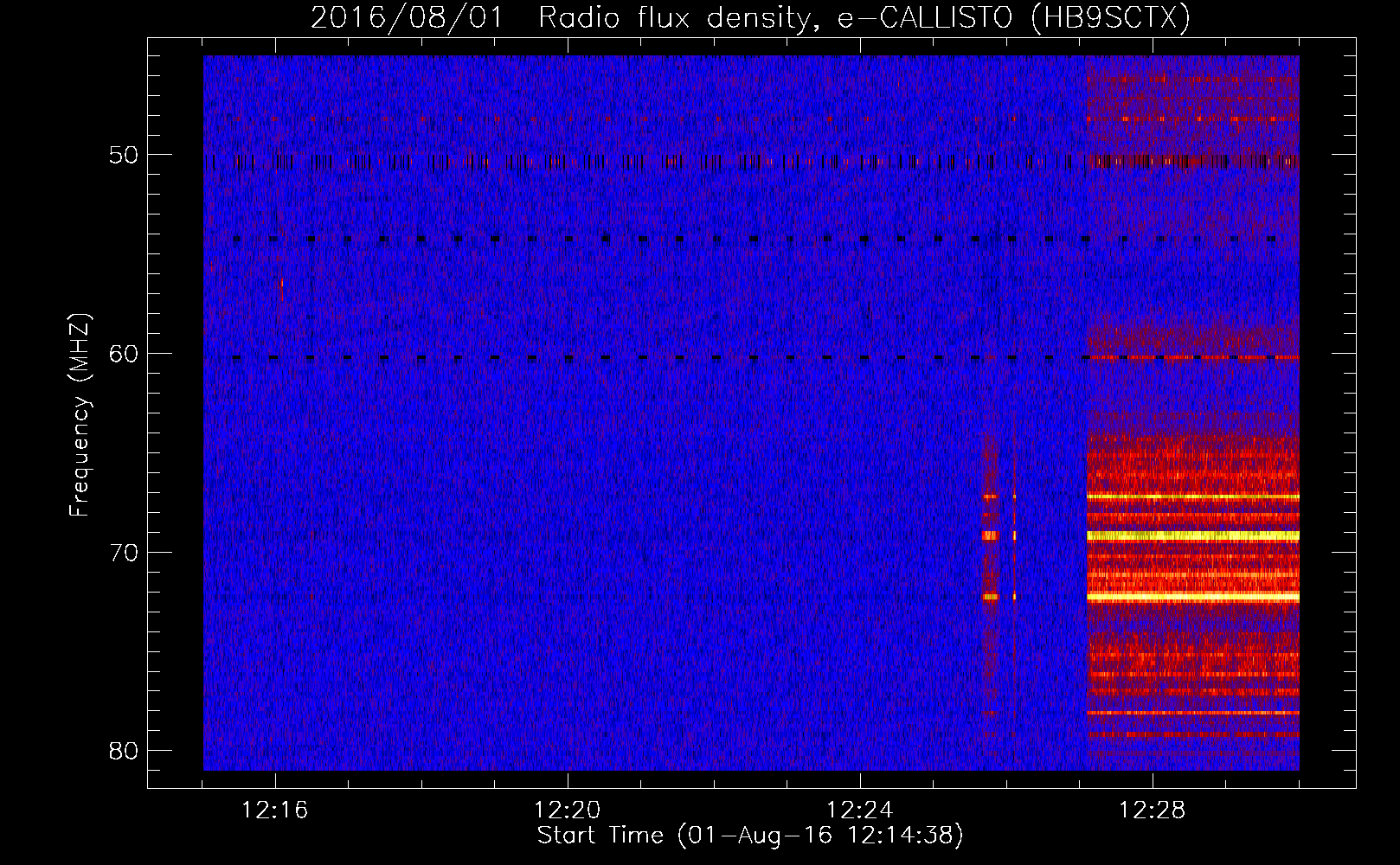Click the plot title 'Radio flux density, e-CALLISTO (HB9SCTX)'
The image size is (1400, 865).
pos(864,17)
